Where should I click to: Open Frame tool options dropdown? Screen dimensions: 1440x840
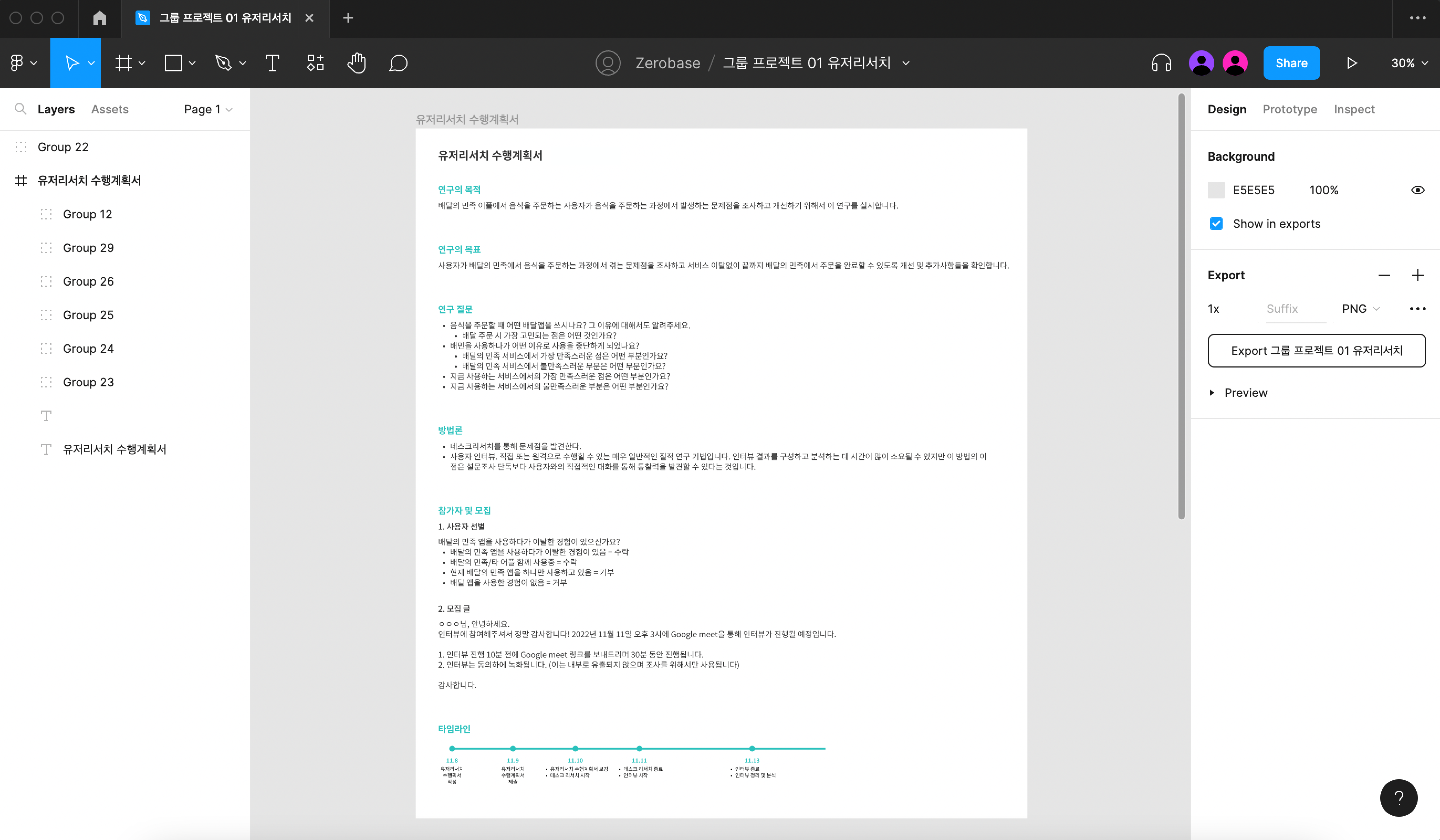tap(142, 63)
